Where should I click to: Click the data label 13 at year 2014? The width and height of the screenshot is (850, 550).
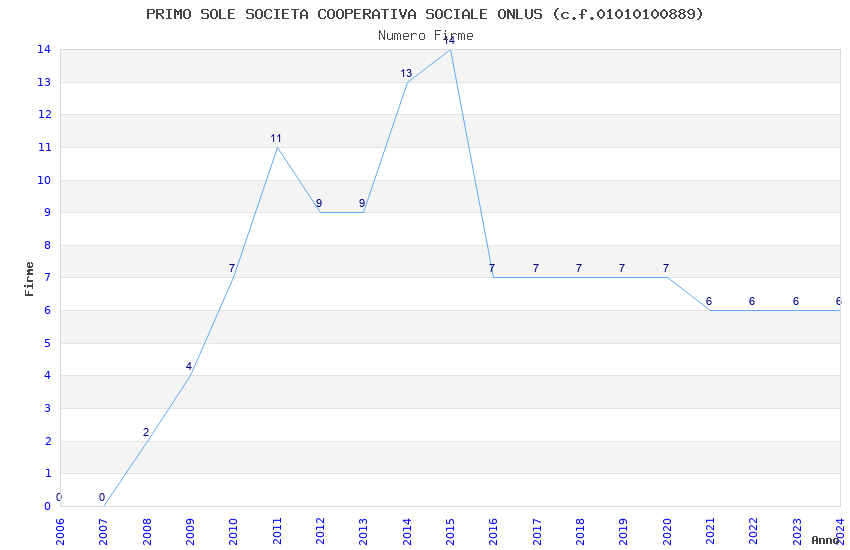406,74
